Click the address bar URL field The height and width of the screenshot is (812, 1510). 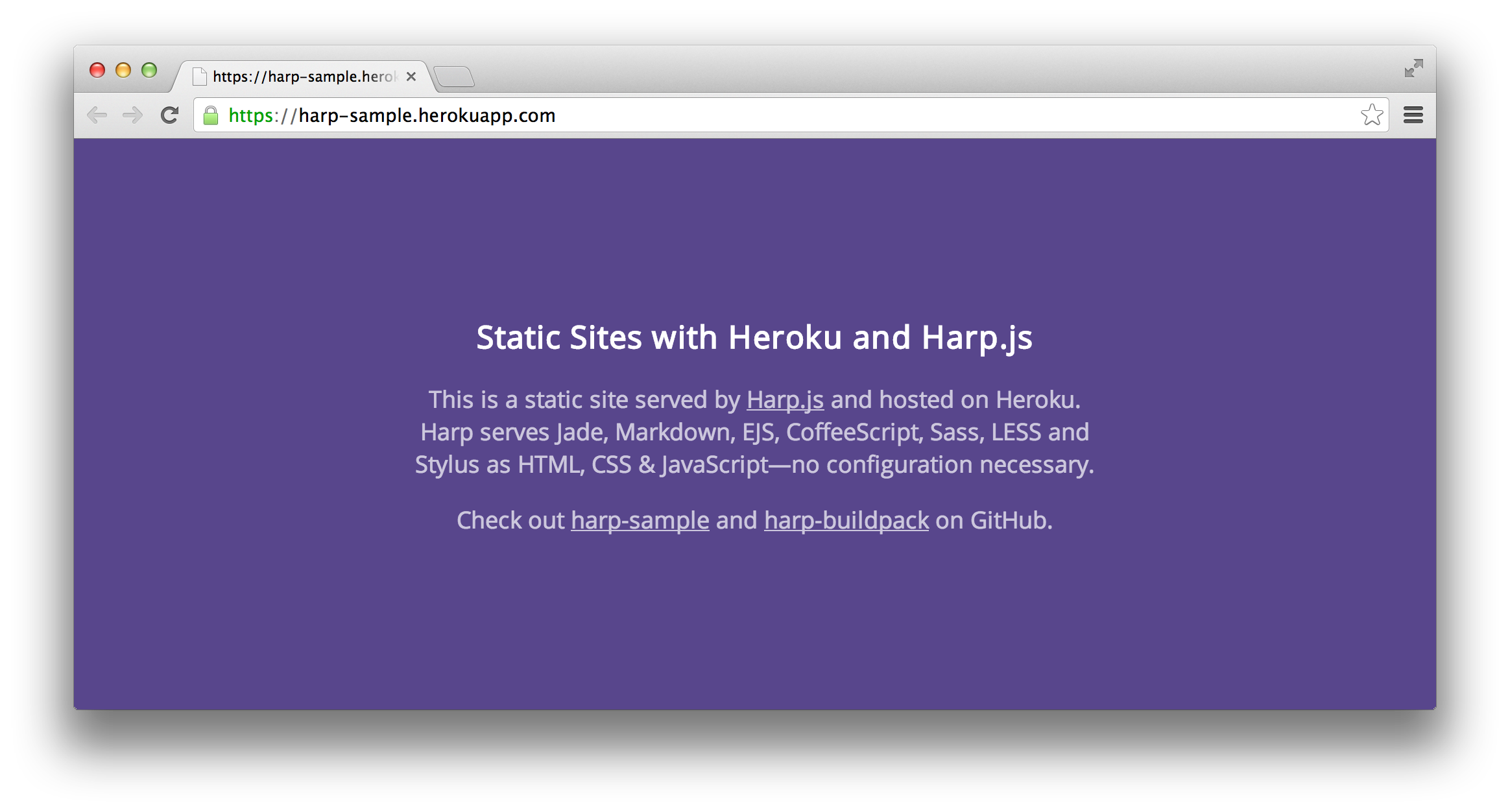coord(791,115)
